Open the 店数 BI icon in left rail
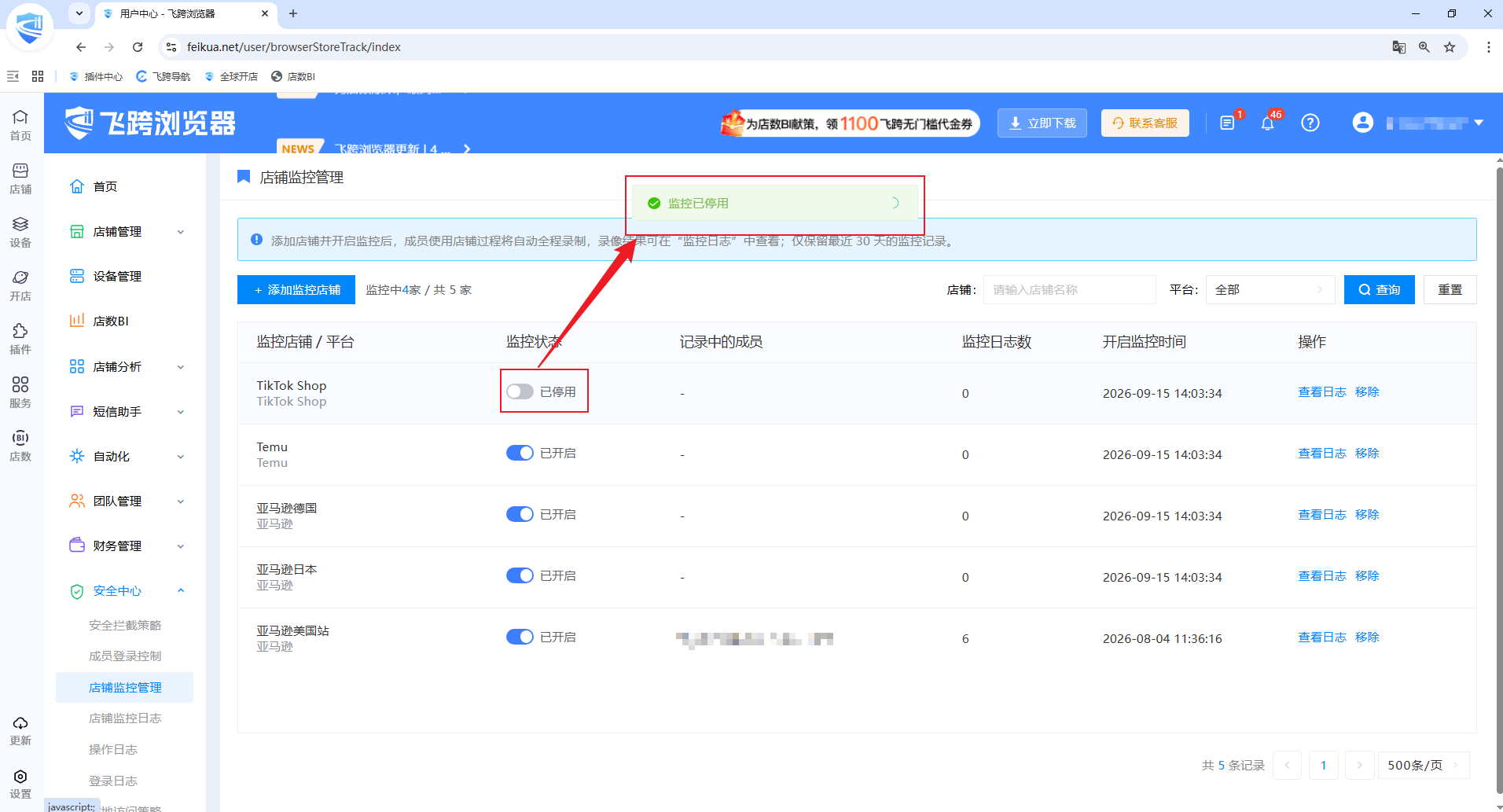Screen dimensions: 1503x812 (x=20, y=446)
